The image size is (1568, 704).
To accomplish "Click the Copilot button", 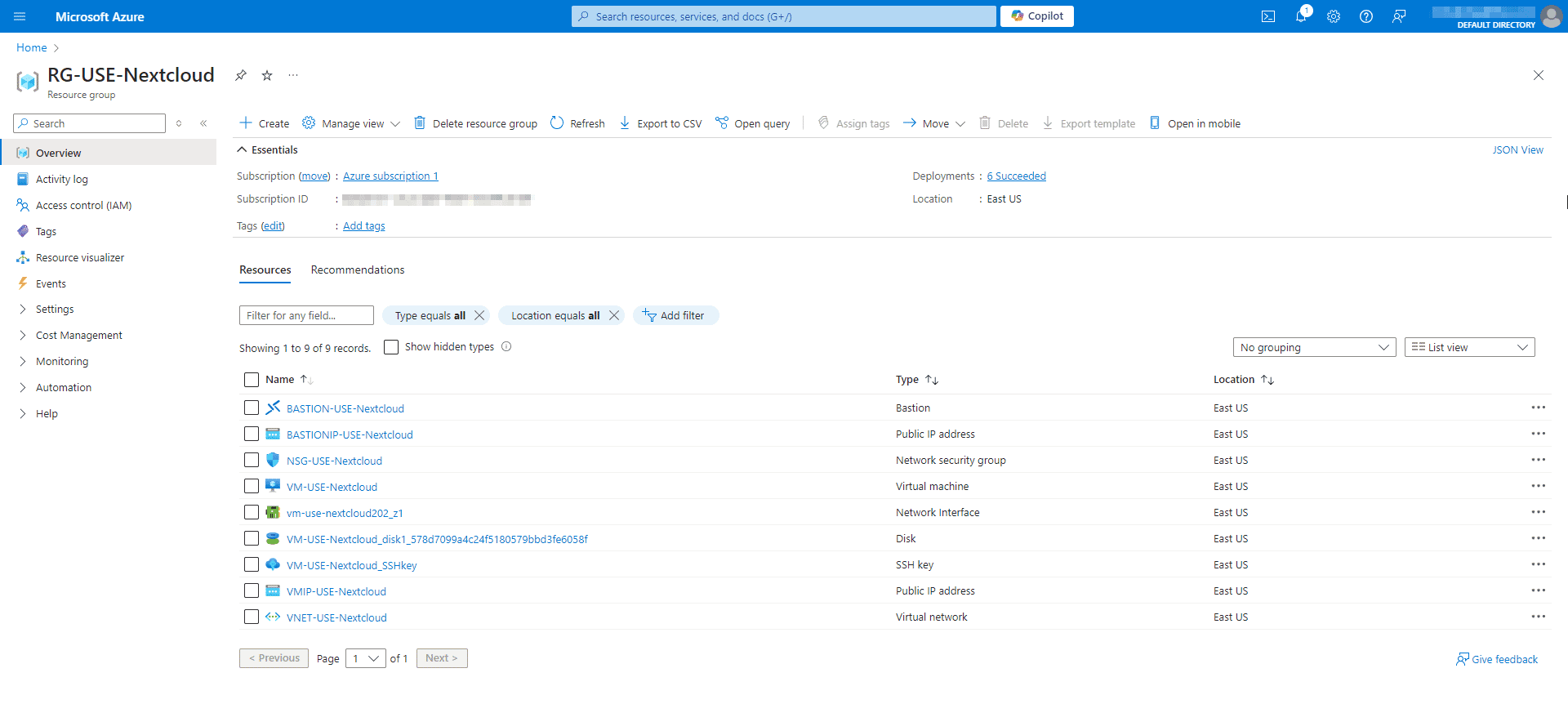I will pyautogui.click(x=1037, y=16).
